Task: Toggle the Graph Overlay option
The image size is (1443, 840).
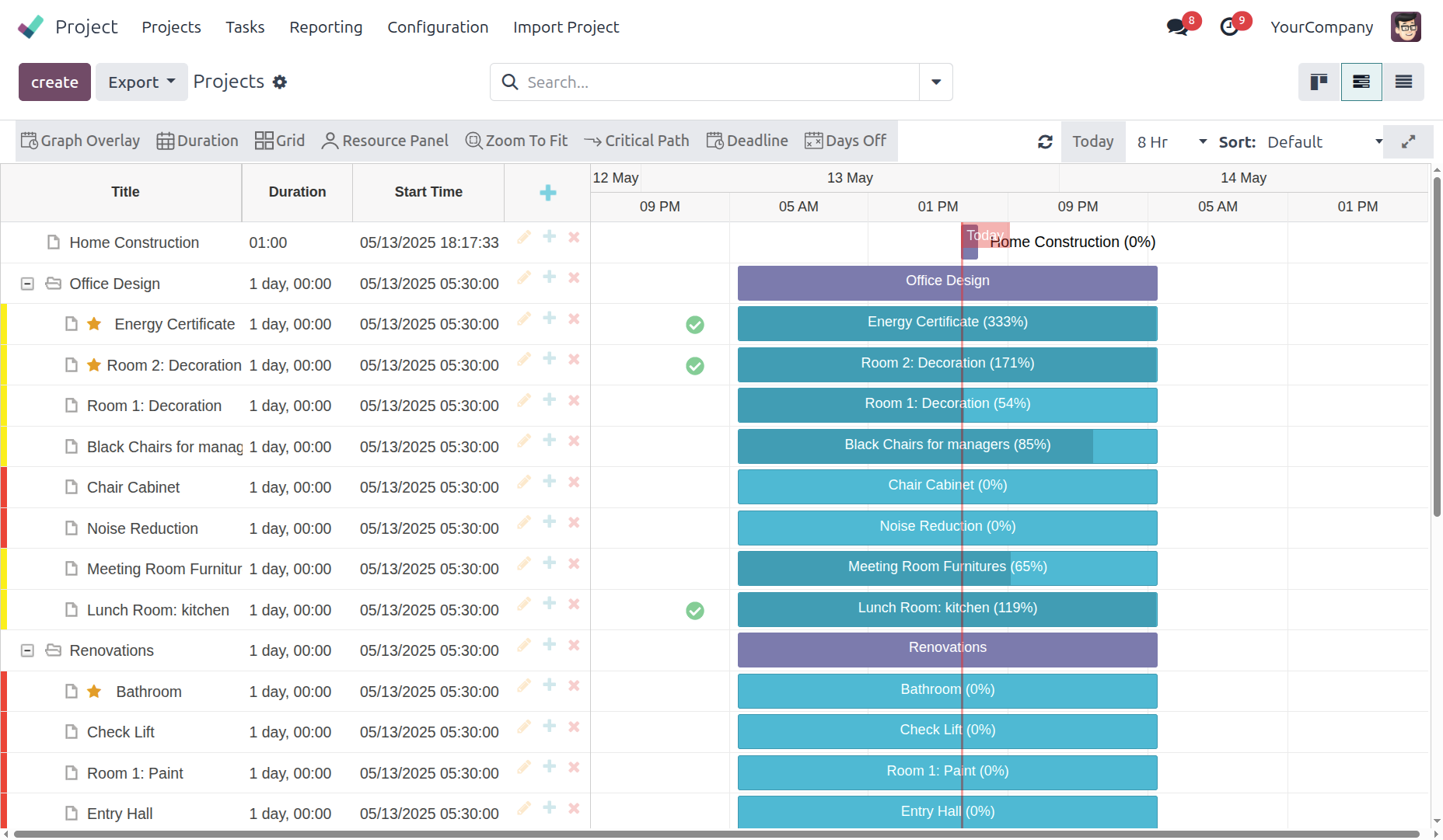Action: point(81,141)
